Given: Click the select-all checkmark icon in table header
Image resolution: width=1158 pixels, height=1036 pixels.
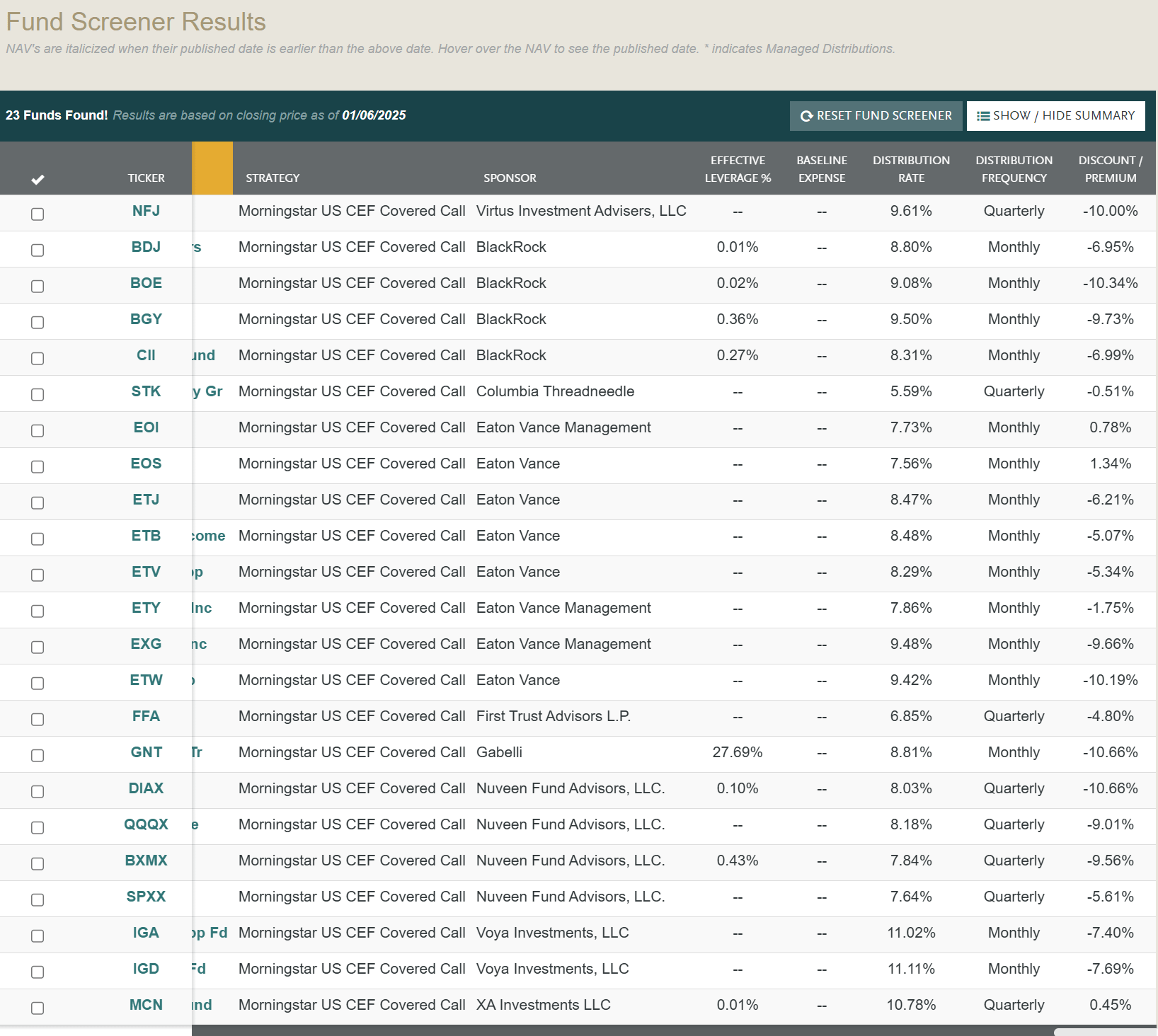Looking at the screenshot, I should coord(38,179).
